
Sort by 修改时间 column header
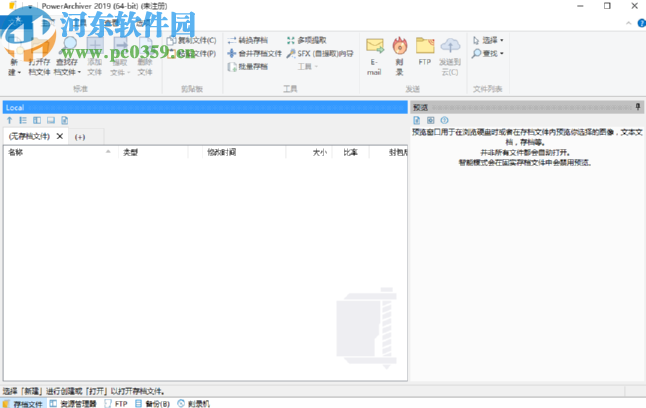point(244,152)
